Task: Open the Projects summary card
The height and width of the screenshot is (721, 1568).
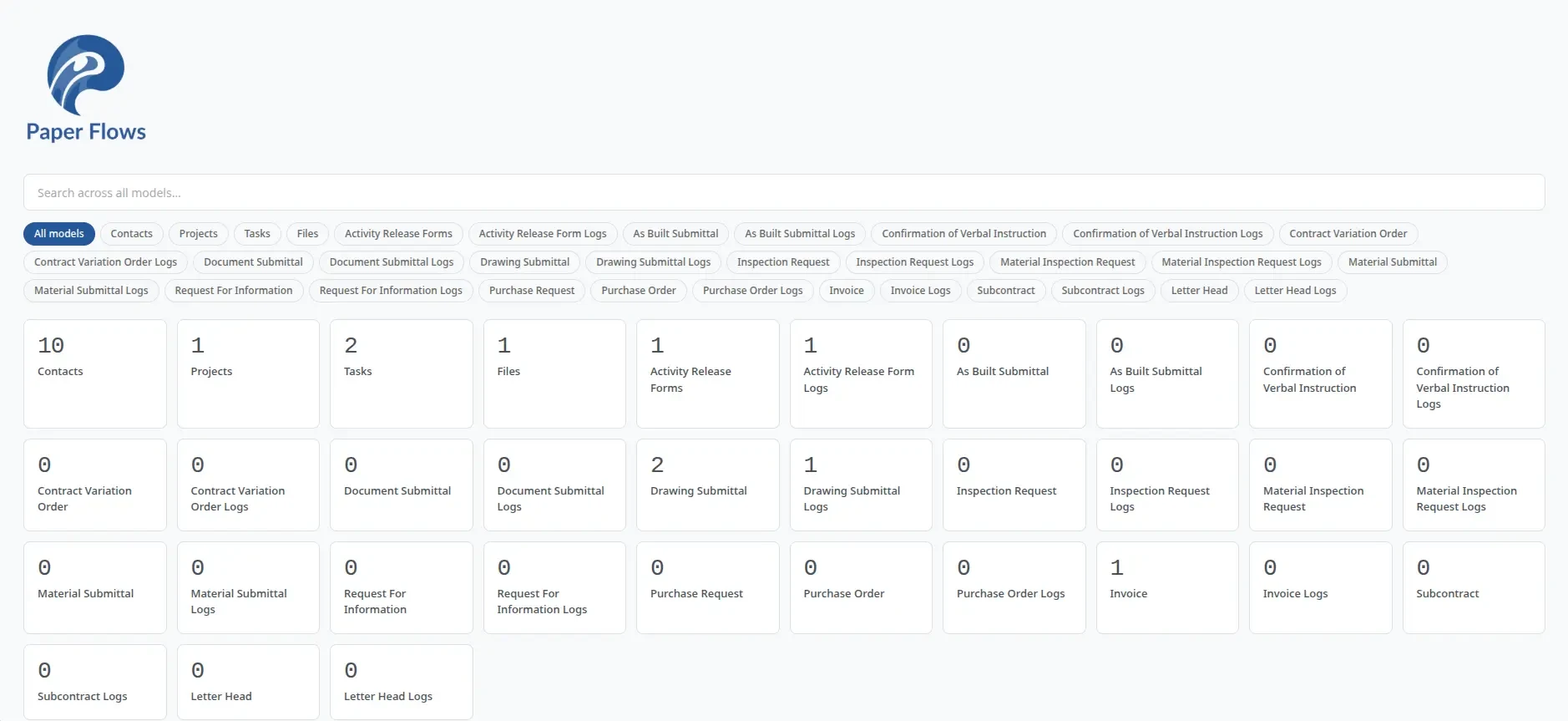Action: pos(248,373)
